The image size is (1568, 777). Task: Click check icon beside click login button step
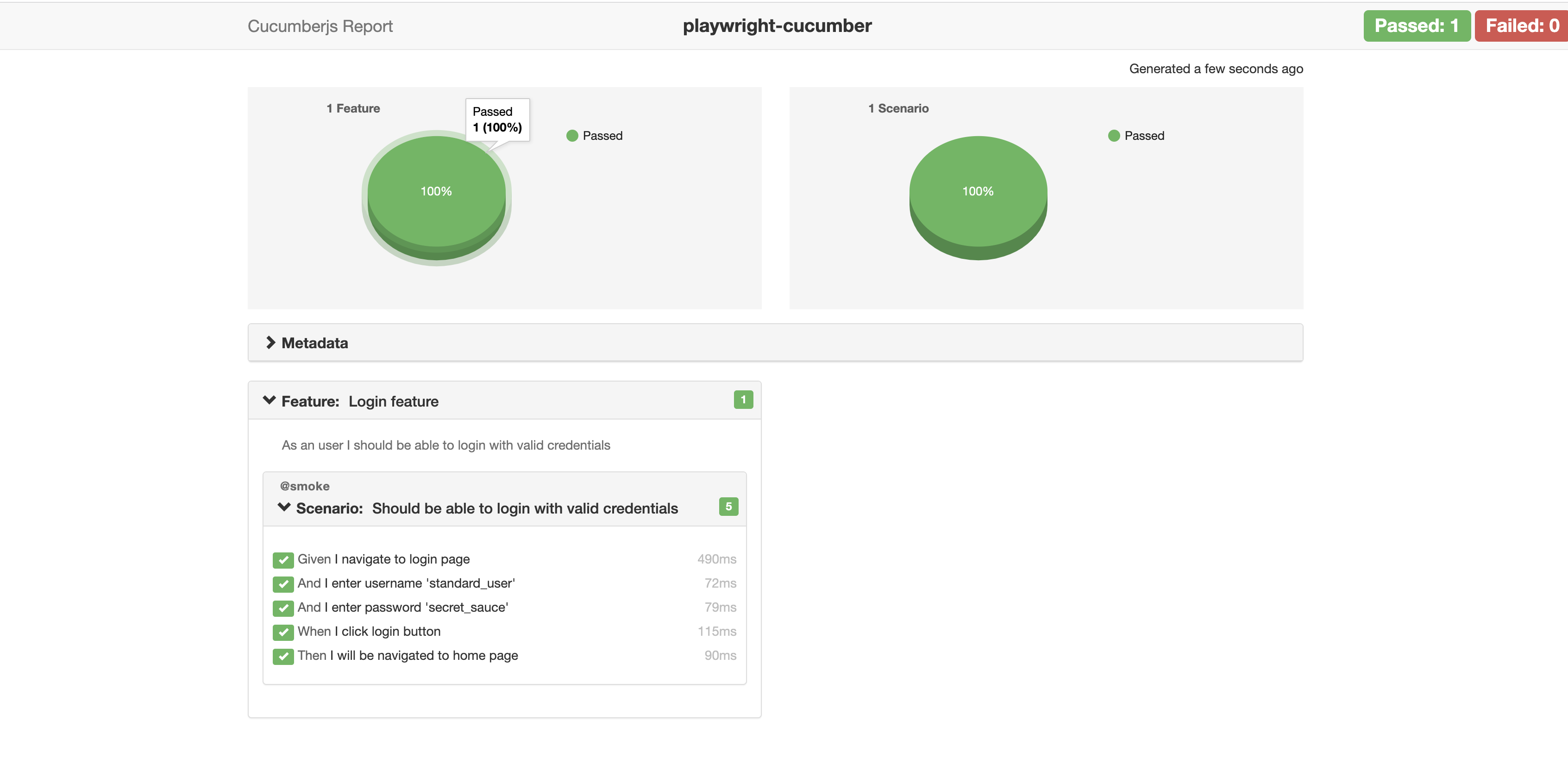(x=283, y=632)
